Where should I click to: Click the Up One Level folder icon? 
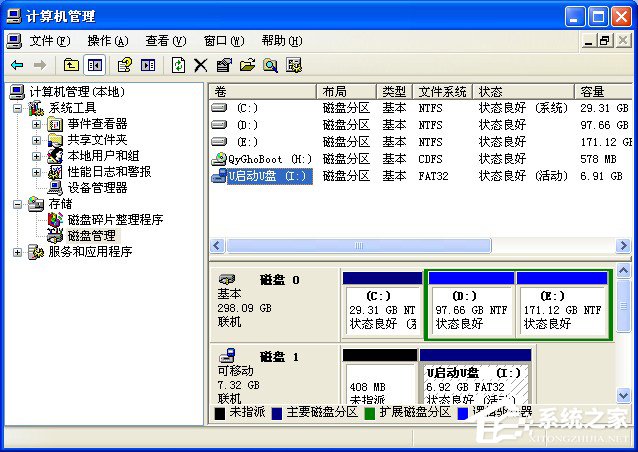coord(71,65)
